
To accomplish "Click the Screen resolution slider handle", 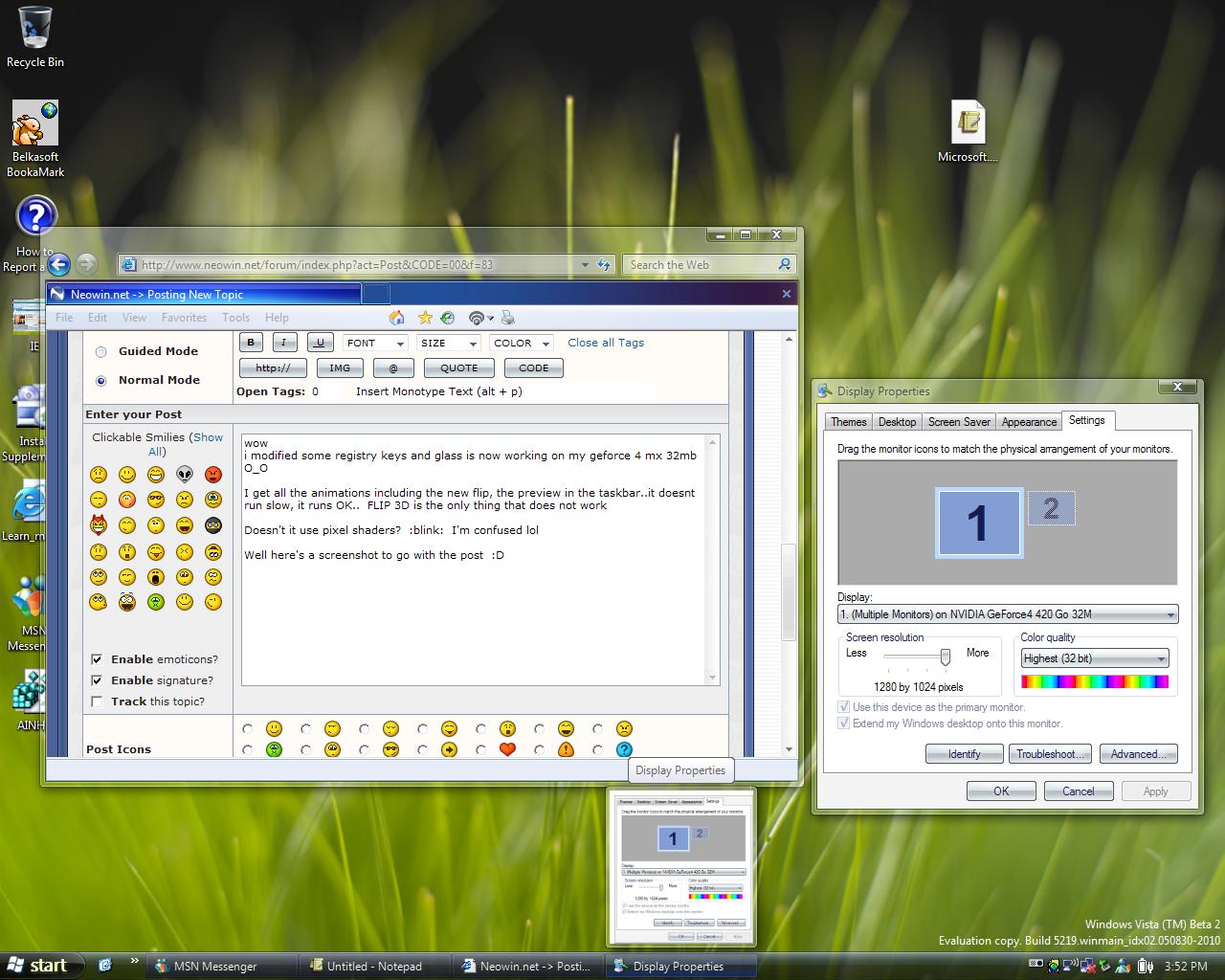I will 946,657.
